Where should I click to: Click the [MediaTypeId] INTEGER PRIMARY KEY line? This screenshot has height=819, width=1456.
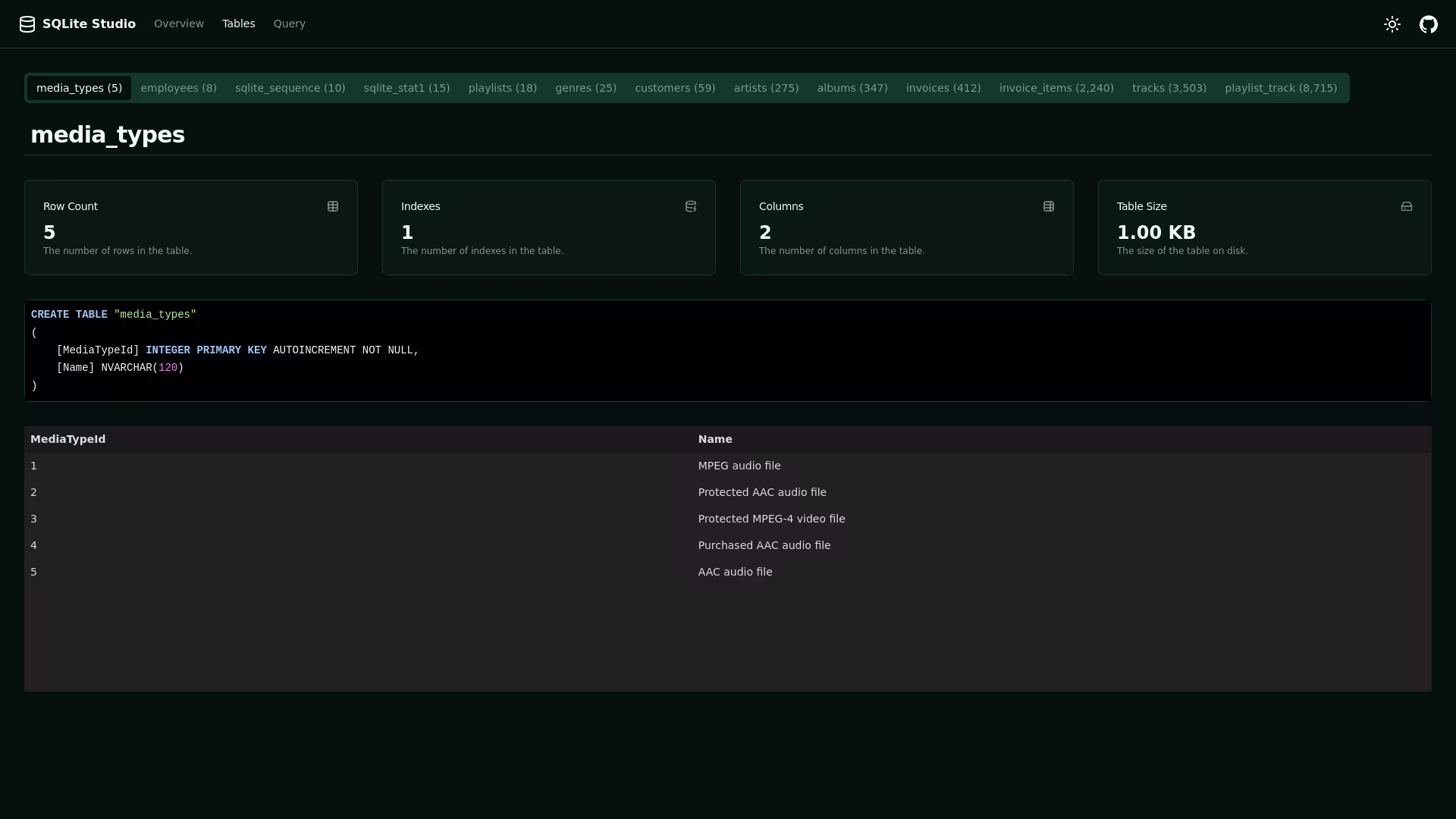click(x=237, y=350)
